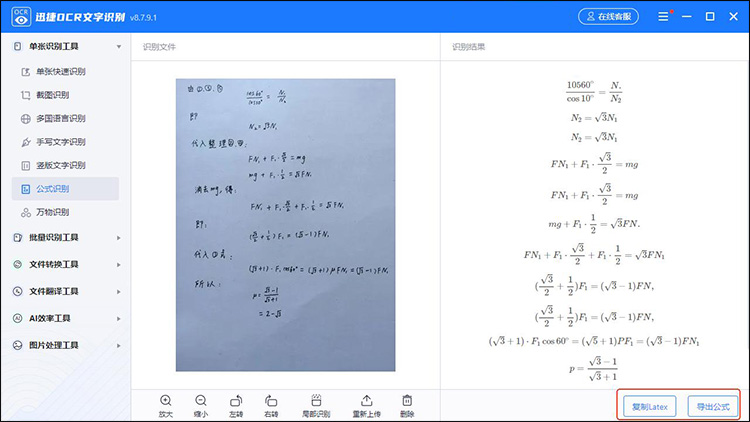Image resolution: width=750 pixels, height=422 pixels.
Task: Zoom out with 缩小 tool
Action: 201,406
